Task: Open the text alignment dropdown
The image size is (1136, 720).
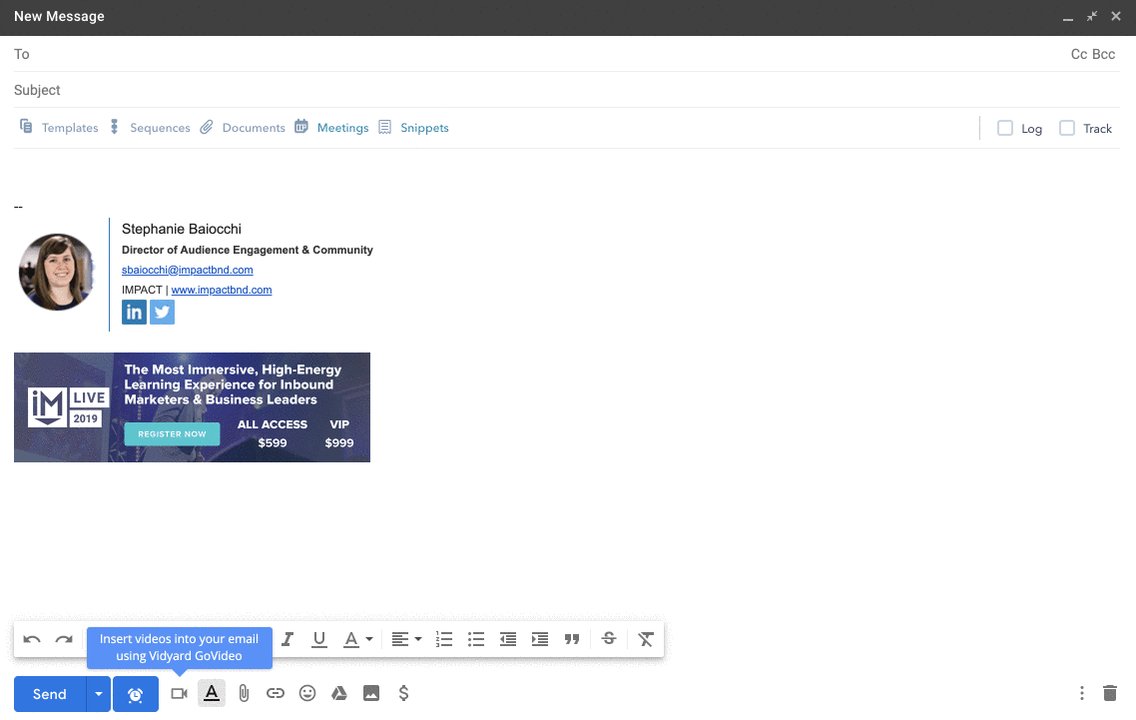Action: (x=406, y=640)
